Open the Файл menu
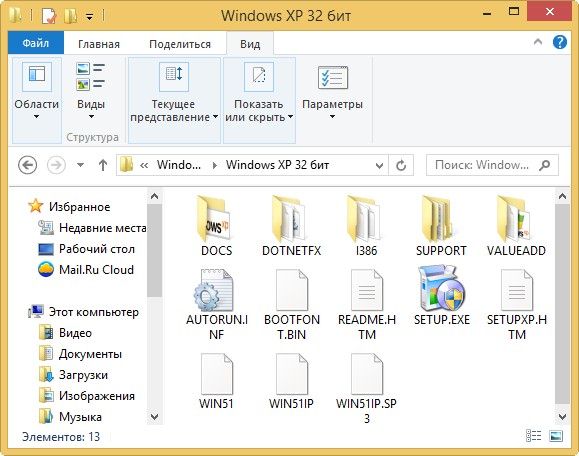The image size is (579, 456). pos(36,43)
